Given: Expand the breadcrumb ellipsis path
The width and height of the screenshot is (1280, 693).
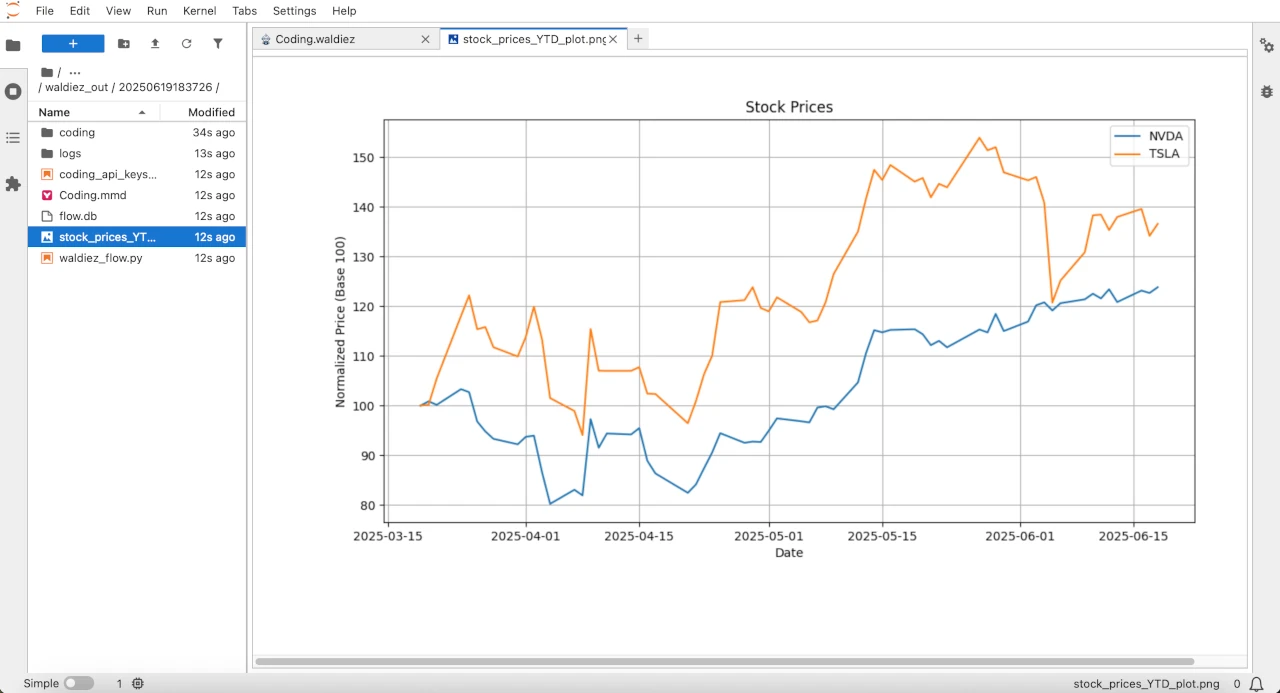Looking at the screenshot, I should click(75, 72).
